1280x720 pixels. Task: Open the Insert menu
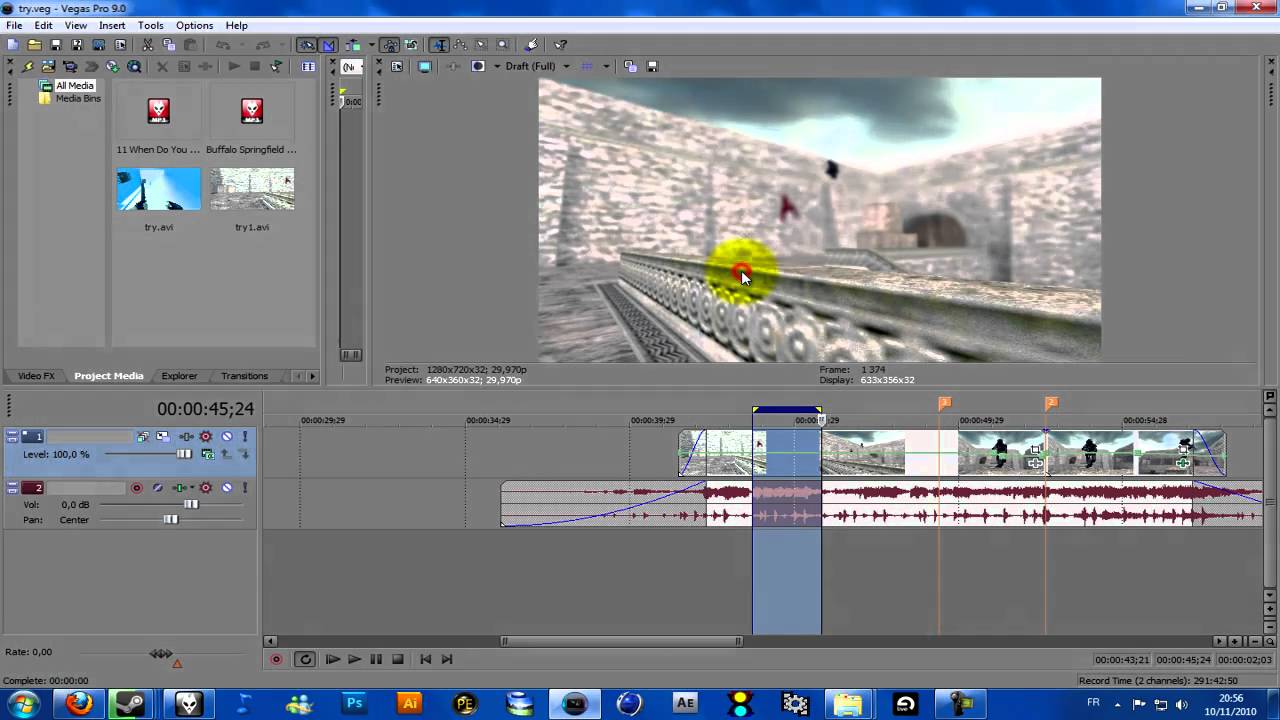[x=112, y=25]
